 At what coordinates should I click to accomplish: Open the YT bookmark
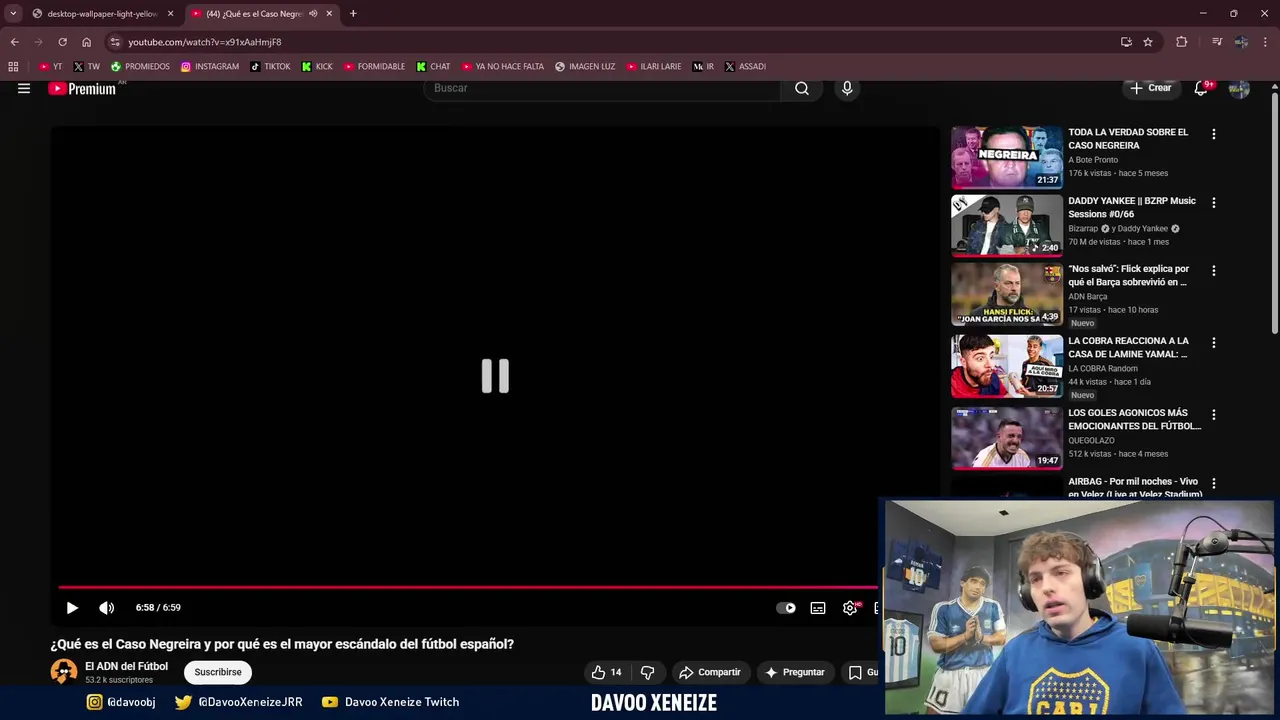tap(50, 67)
